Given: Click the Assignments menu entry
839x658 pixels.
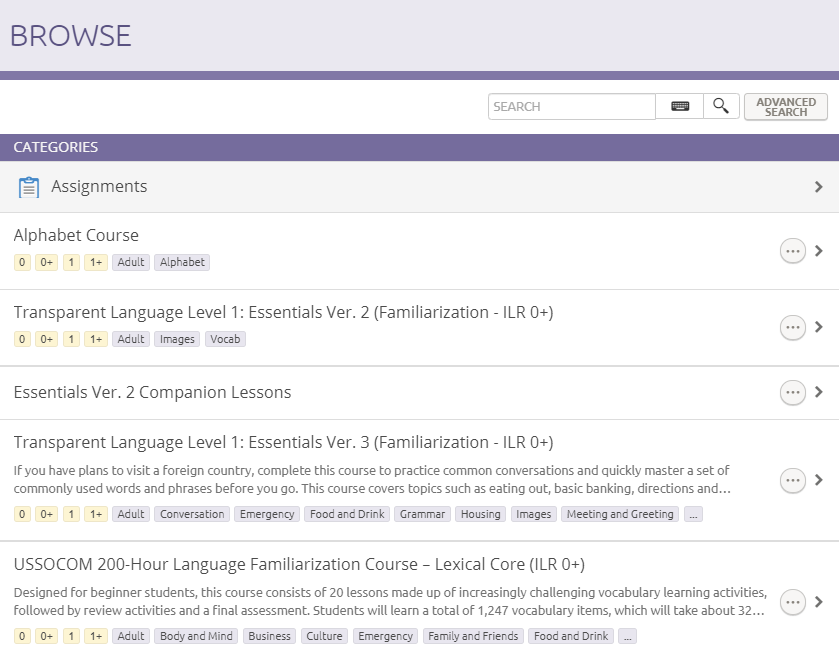Looking at the screenshot, I should pyautogui.click(x=98, y=186).
